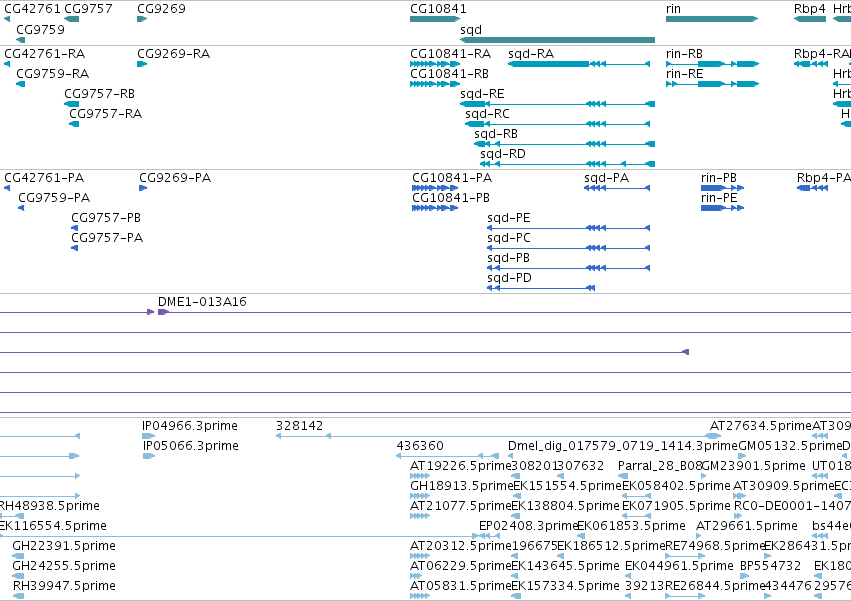The width and height of the screenshot is (851, 601).
Task: Select the CG9759-PA protein label
Action: click(54, 198)
